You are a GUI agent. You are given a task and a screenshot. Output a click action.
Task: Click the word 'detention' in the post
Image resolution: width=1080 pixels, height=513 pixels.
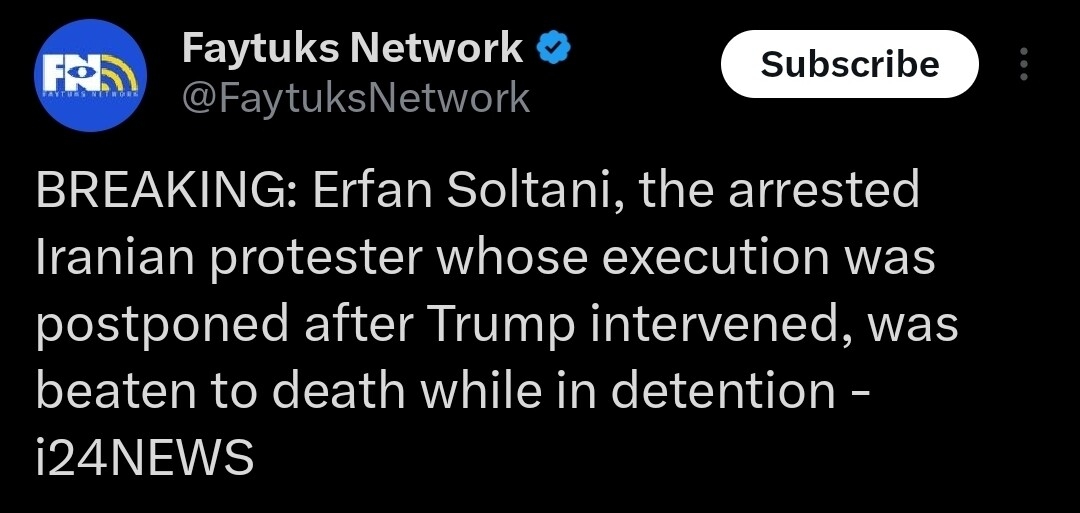[x=723, y=389]
